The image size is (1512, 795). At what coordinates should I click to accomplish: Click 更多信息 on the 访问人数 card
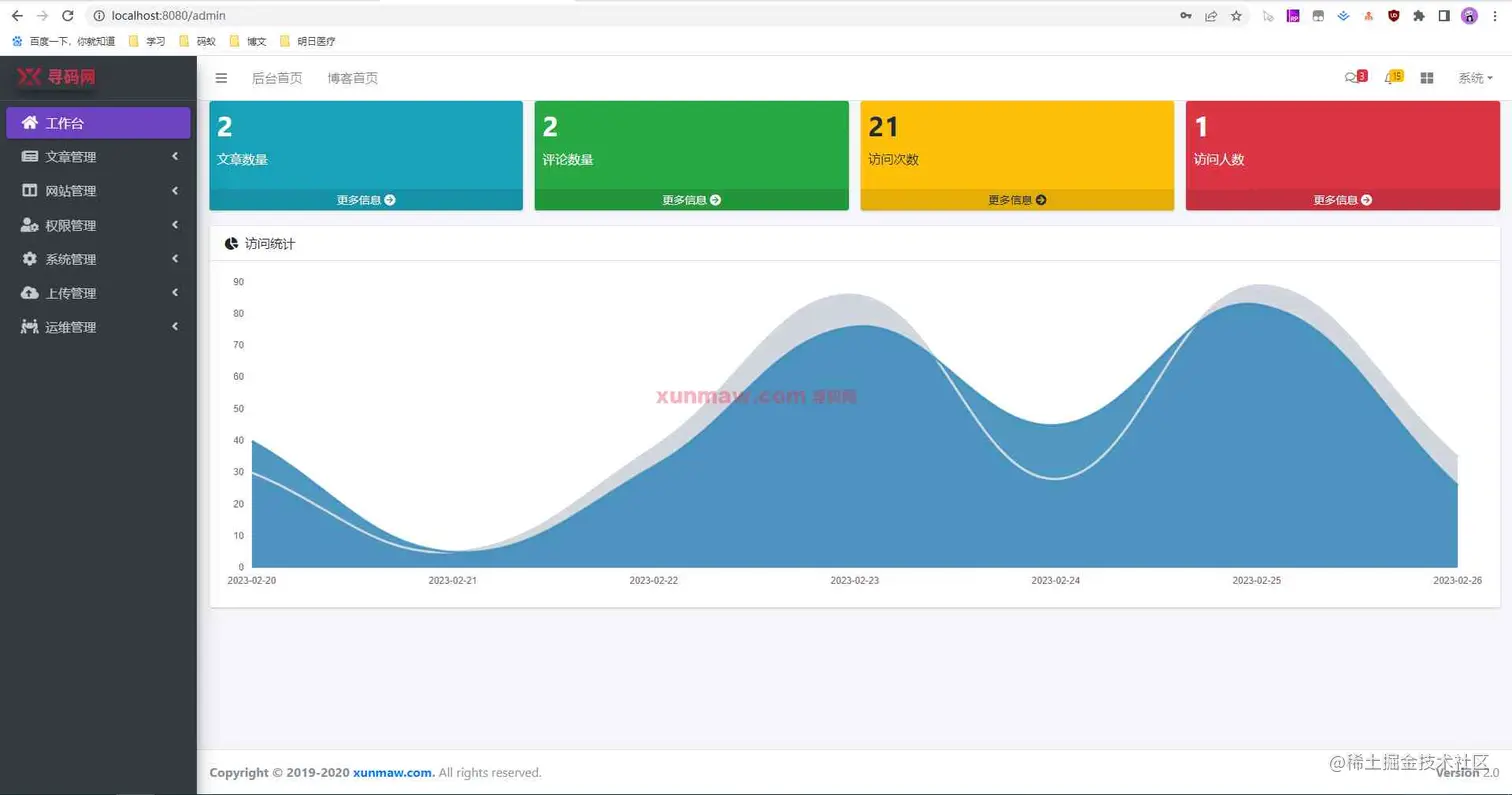1343,200
